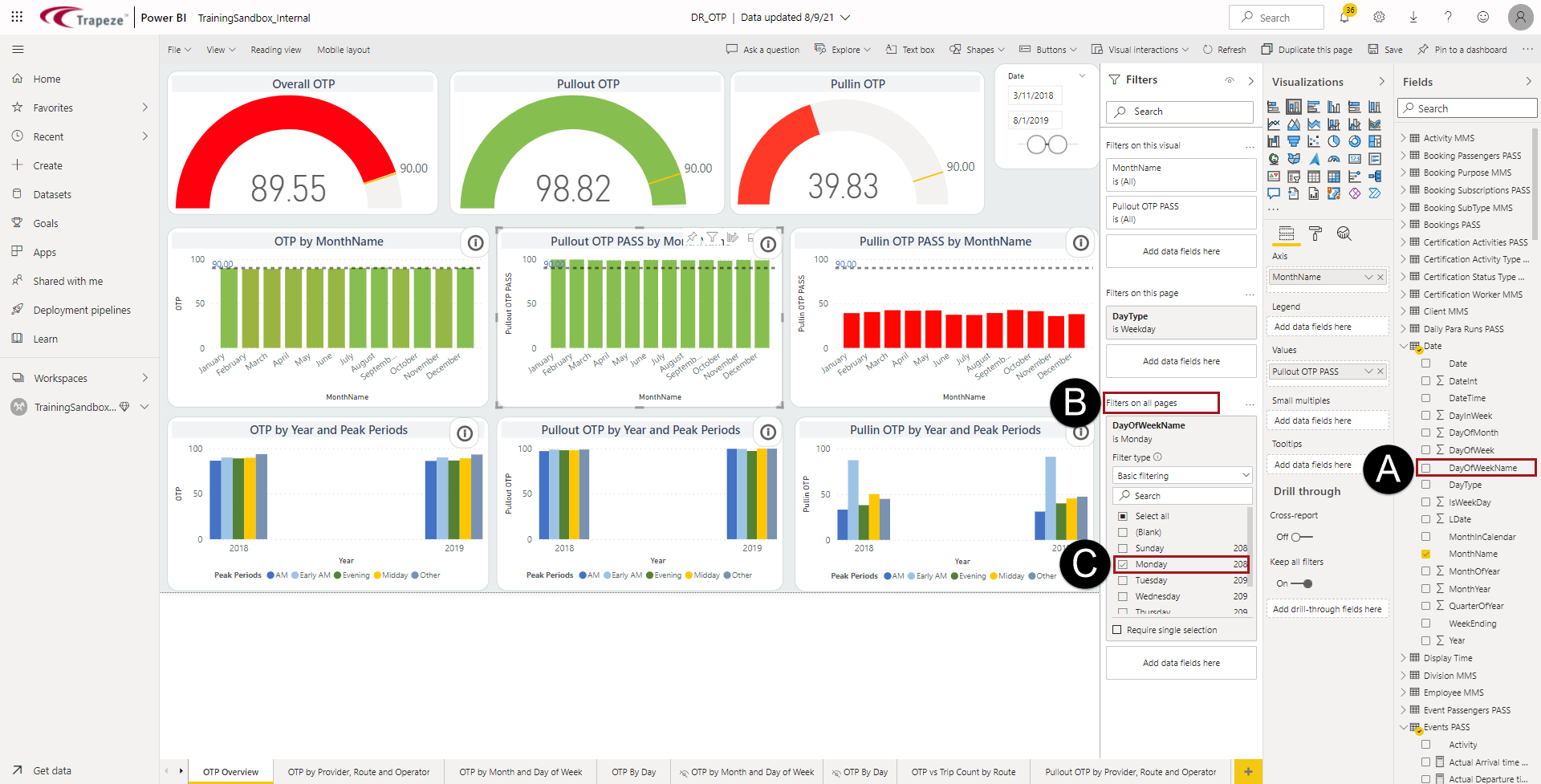The width and height of the screenshot is (1541, 784).
Task: Collapse the left navigation hamburger menu
Action: [18, 50]
